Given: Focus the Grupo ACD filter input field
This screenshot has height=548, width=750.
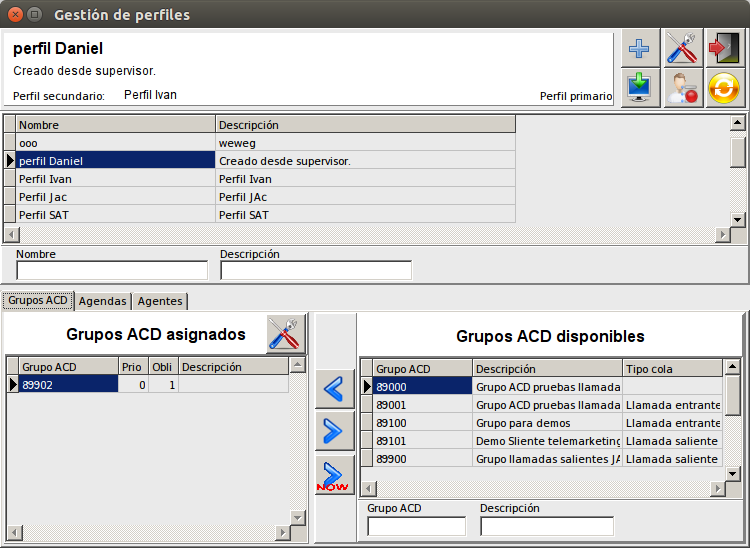Looking at the screenshot, I should click(x=416, y=526).
